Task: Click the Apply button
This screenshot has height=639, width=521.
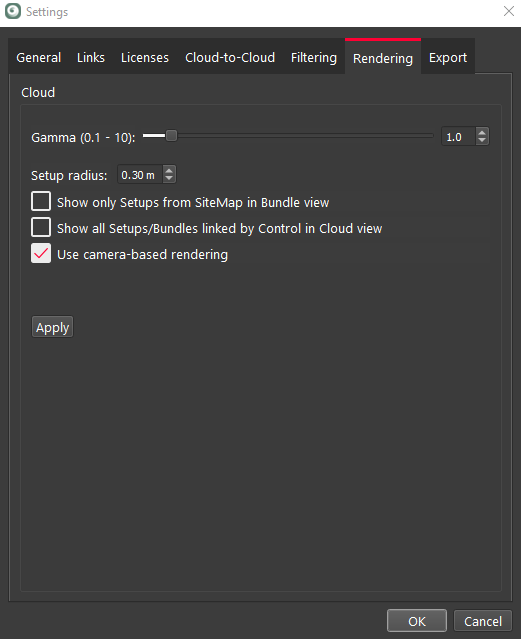Action: click(53, 327)
